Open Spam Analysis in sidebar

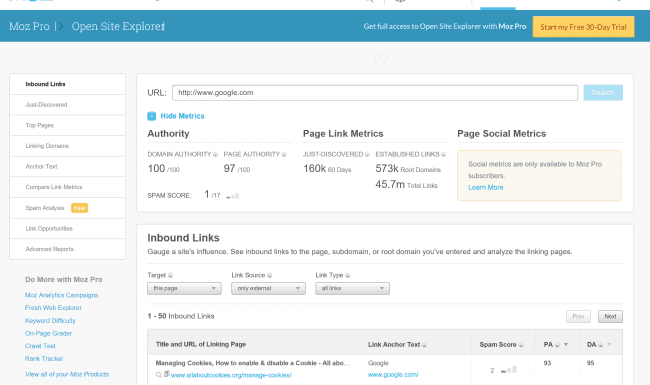[68, 208]
